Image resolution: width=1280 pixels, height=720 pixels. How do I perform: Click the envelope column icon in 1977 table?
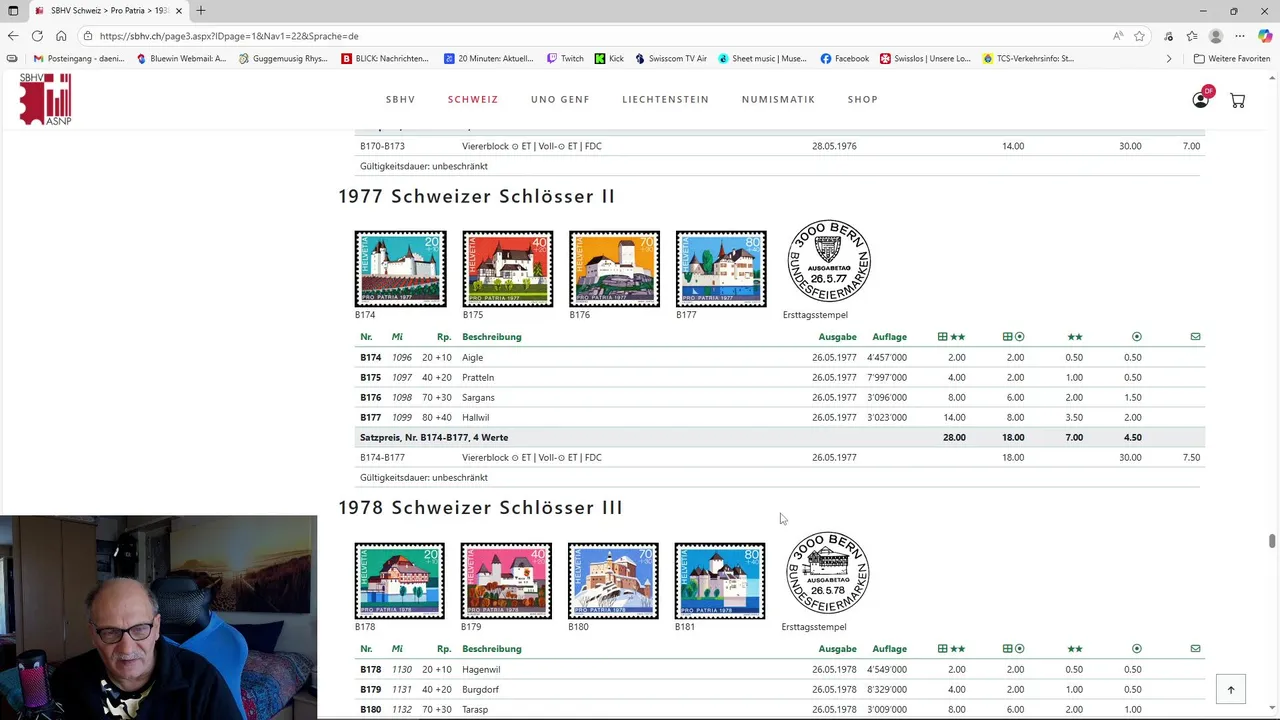click(x=1195, y=337)
